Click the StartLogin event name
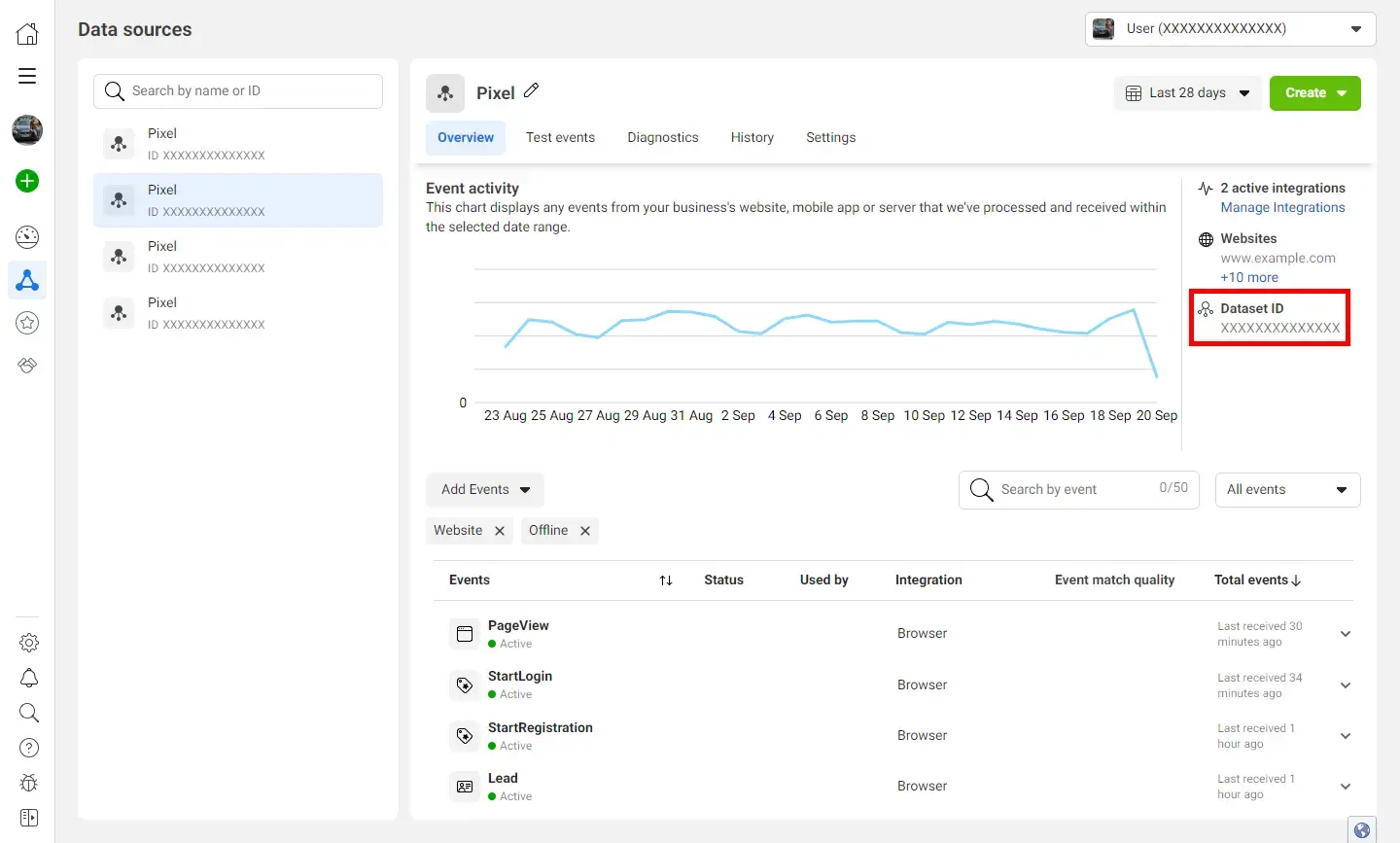Image resolution: width=1400 pixels, height=843 pixels. click(x=520, y=677)
